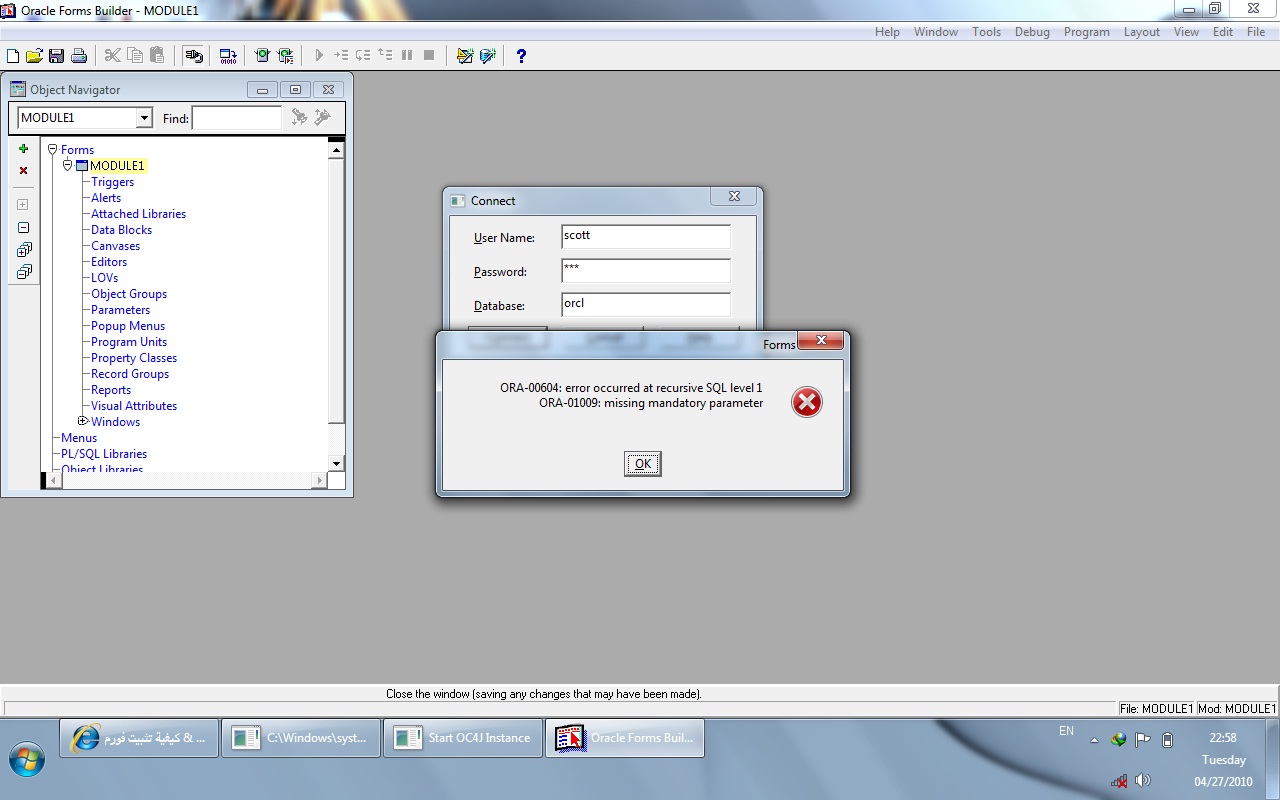Click the Connect to database toolbar icon
1280x800 pixels.
click(x=194, y=56)
